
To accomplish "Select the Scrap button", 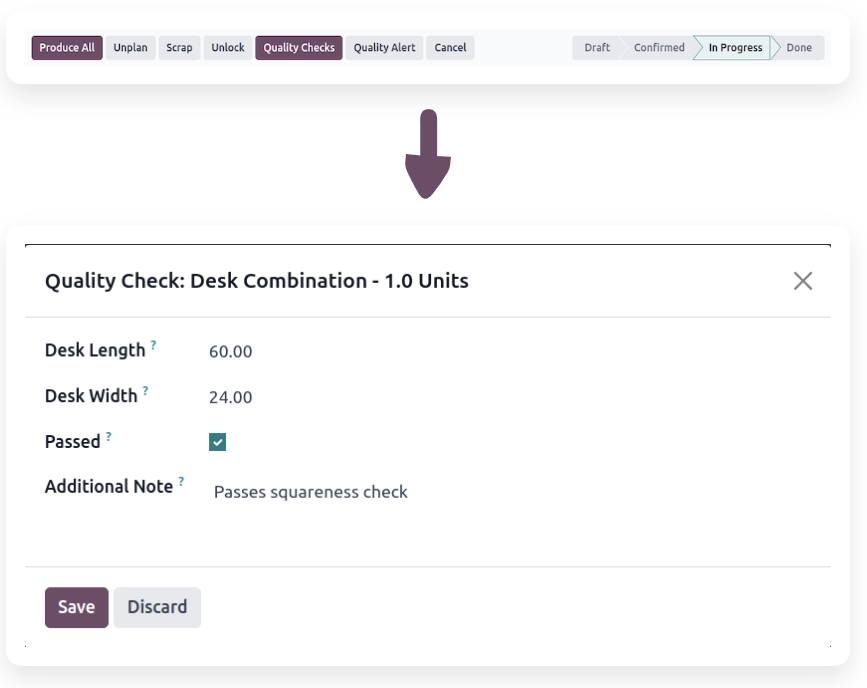I will 179,48.
